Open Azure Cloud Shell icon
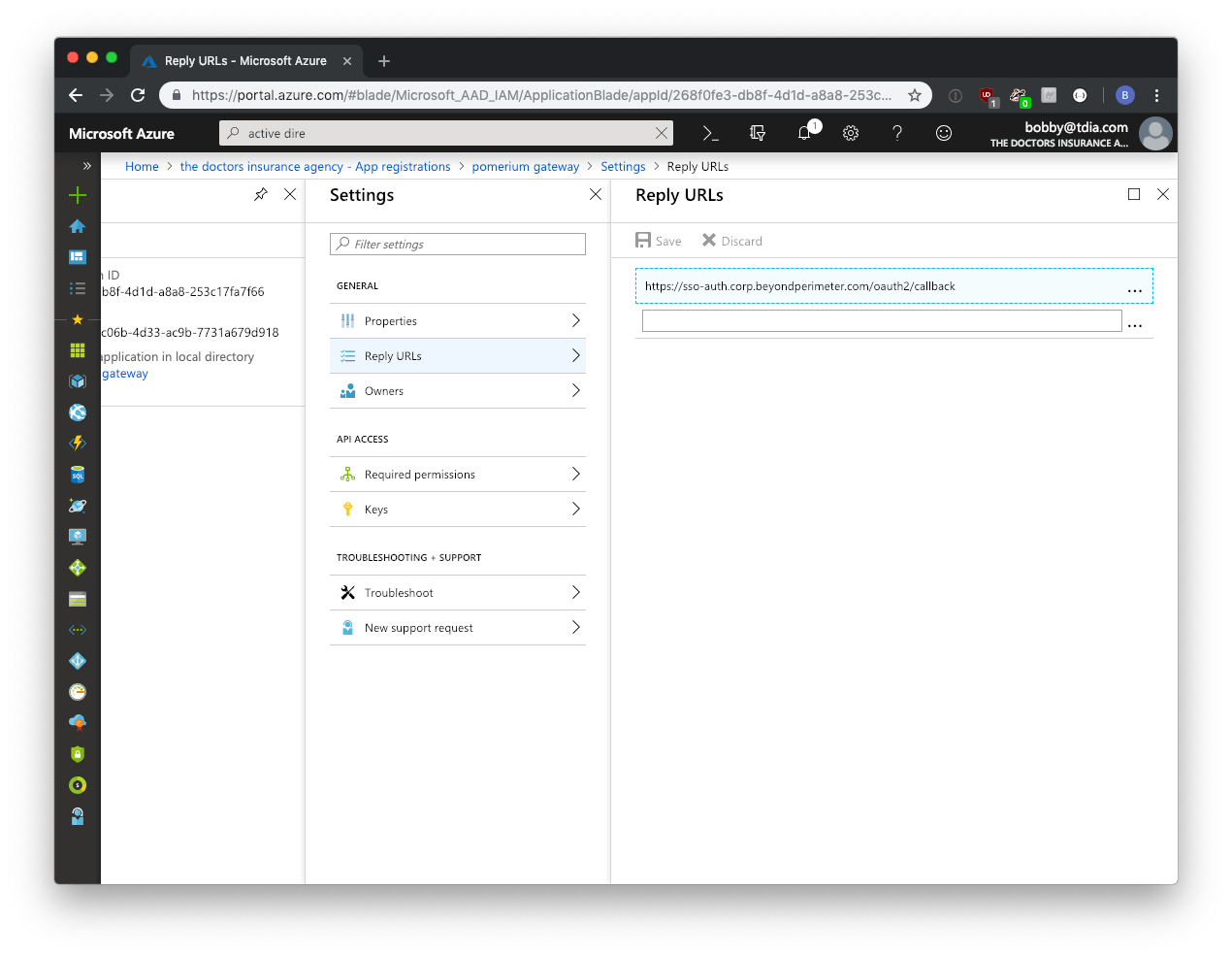 710,133
